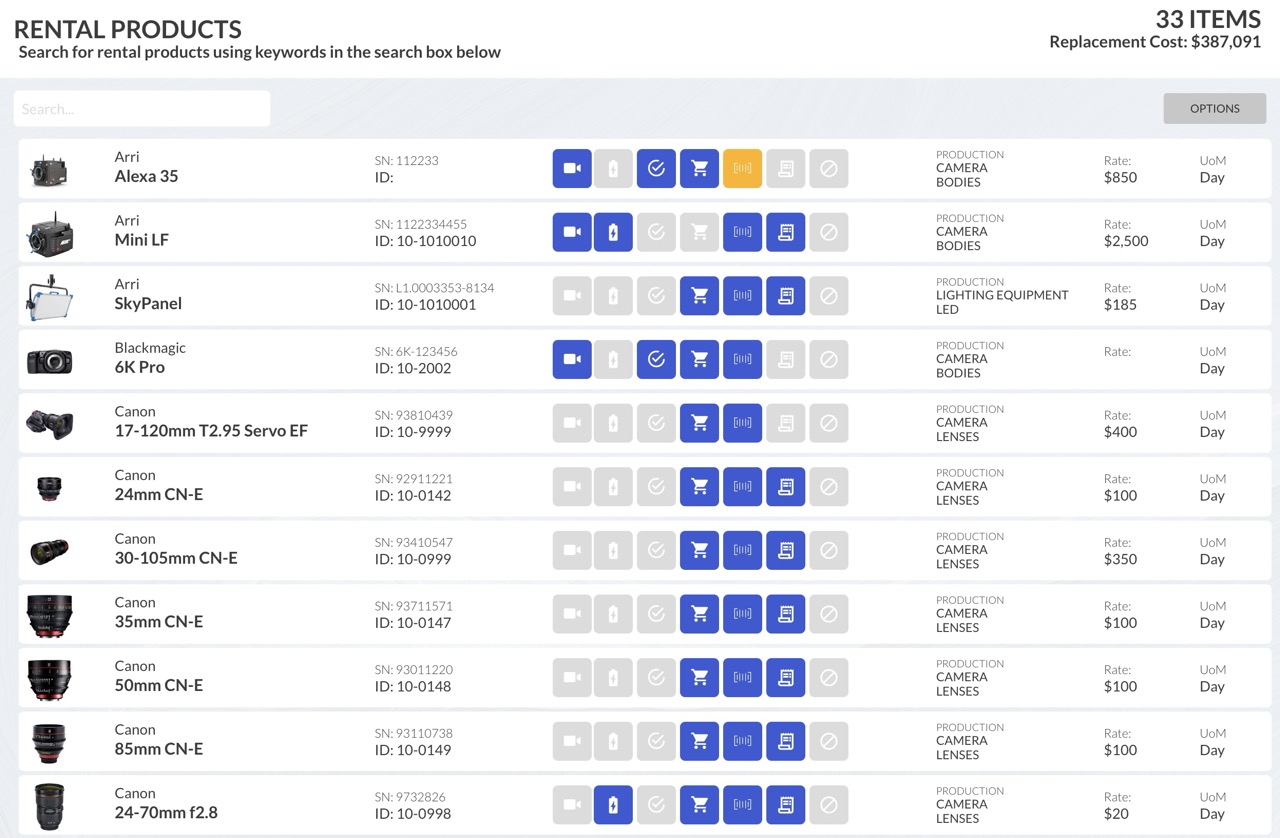
Task: Open the 35mm CN-E lens thumbnail
Action: (x=49, y=615)
